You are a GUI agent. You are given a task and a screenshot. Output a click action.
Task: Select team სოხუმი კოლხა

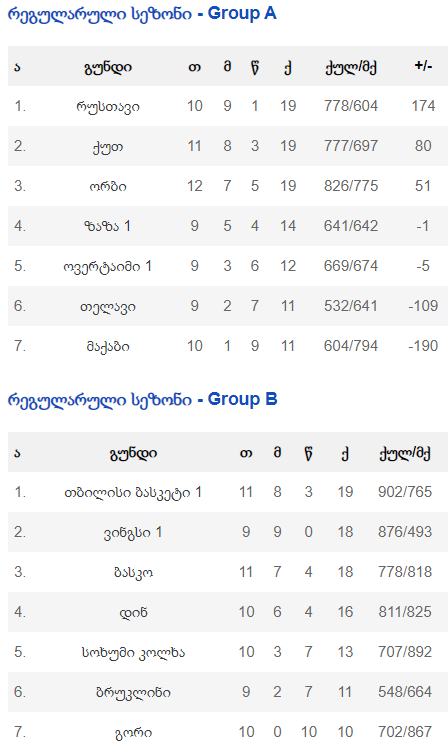point(133,652)
